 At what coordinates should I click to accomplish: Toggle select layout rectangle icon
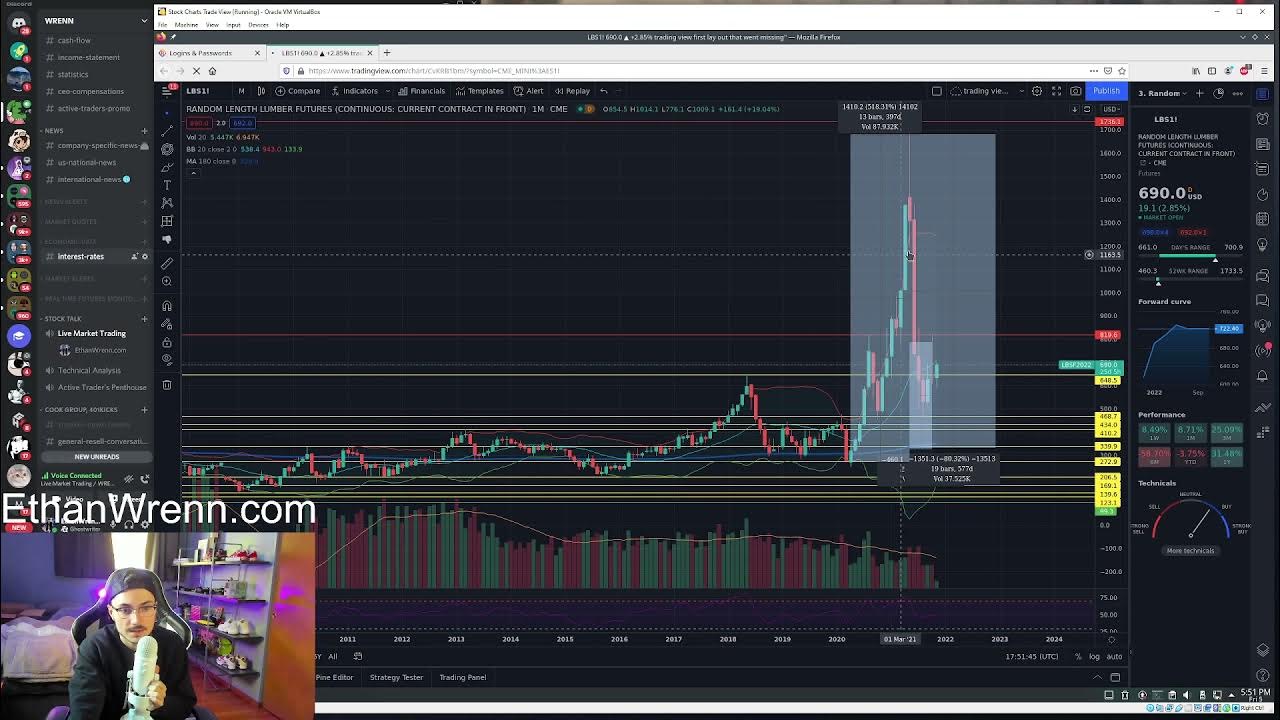[x=937, y=91]
